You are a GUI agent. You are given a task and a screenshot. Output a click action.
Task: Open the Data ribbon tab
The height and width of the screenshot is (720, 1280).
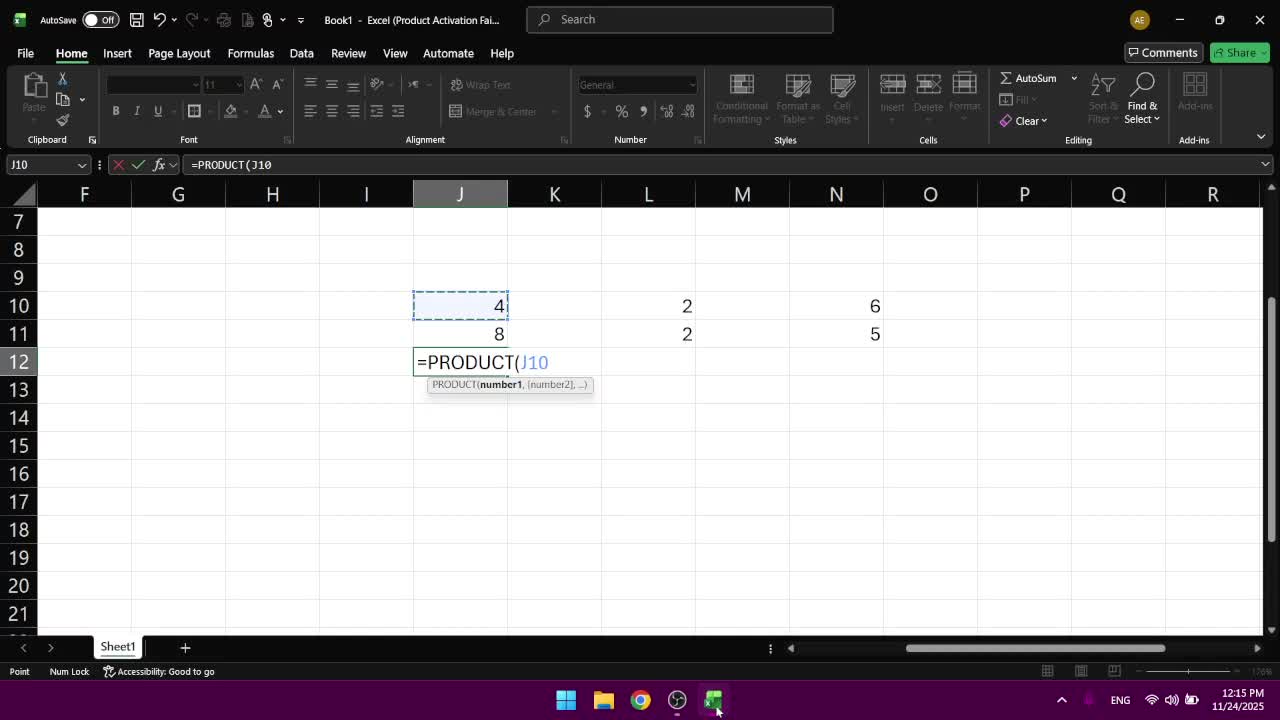[301, 53]
